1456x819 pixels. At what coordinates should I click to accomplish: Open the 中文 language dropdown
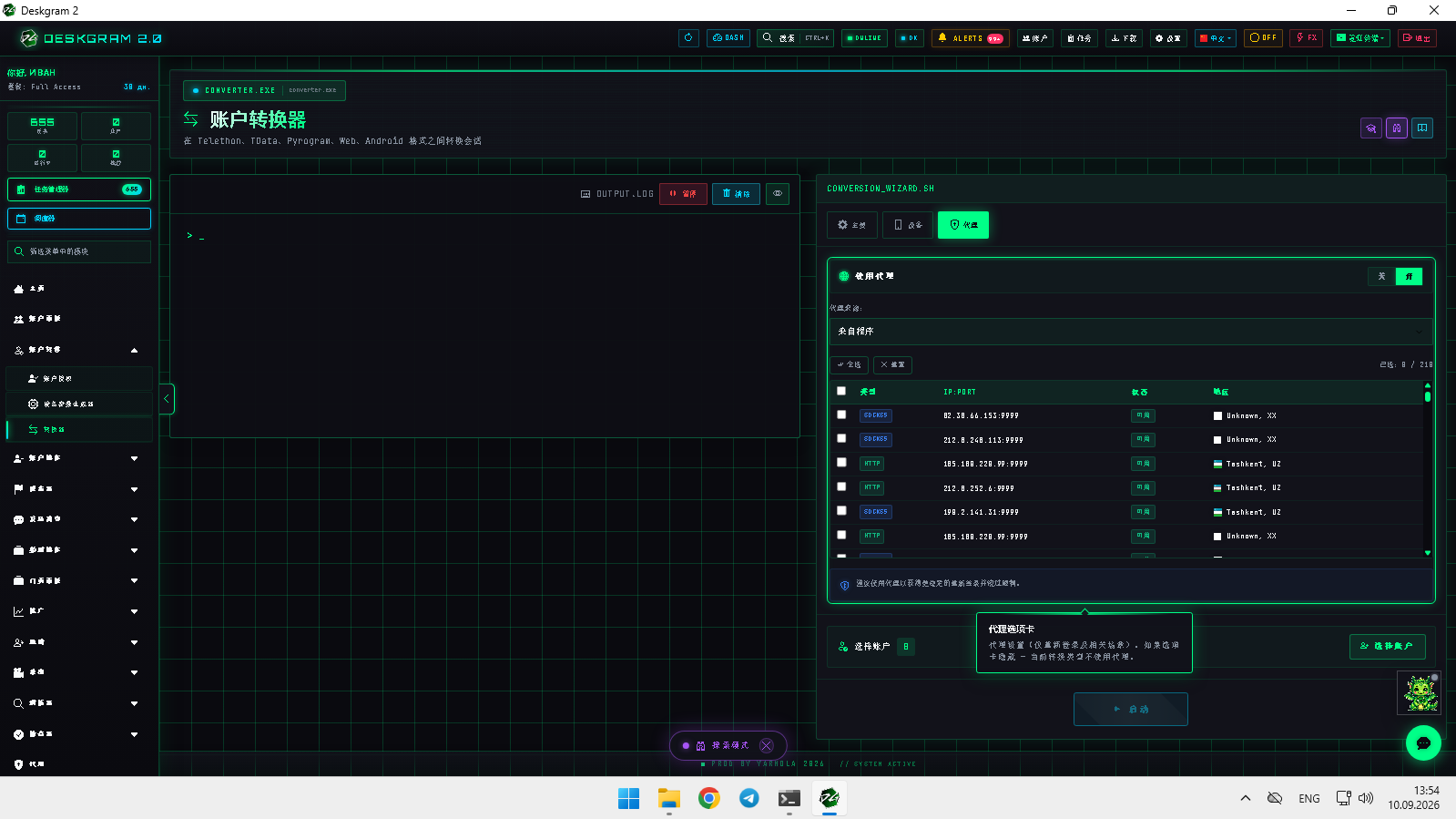[1216, 38]
